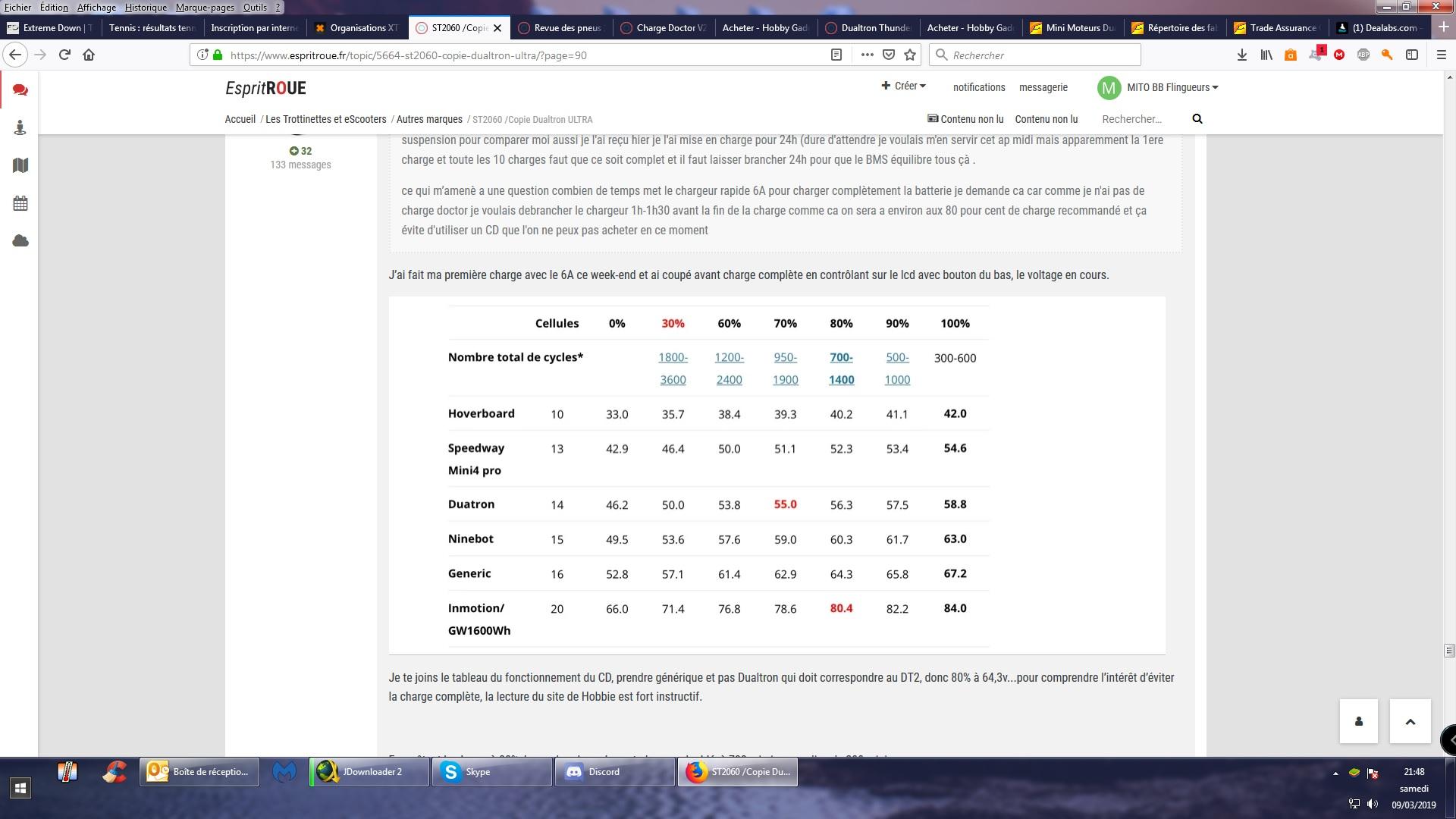The width and height of the screenshot is (1456, 819).
Task: Open new browser tab
Action: click(x=1444, y=27)
